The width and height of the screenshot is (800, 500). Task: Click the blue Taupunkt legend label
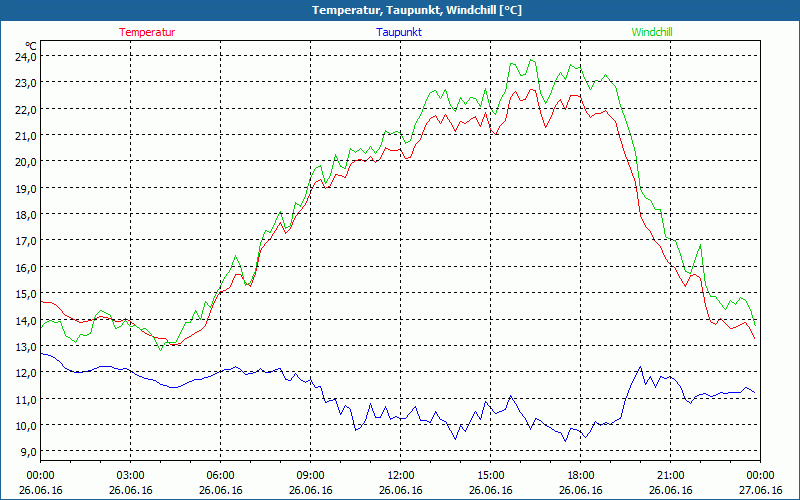point(399,32)
